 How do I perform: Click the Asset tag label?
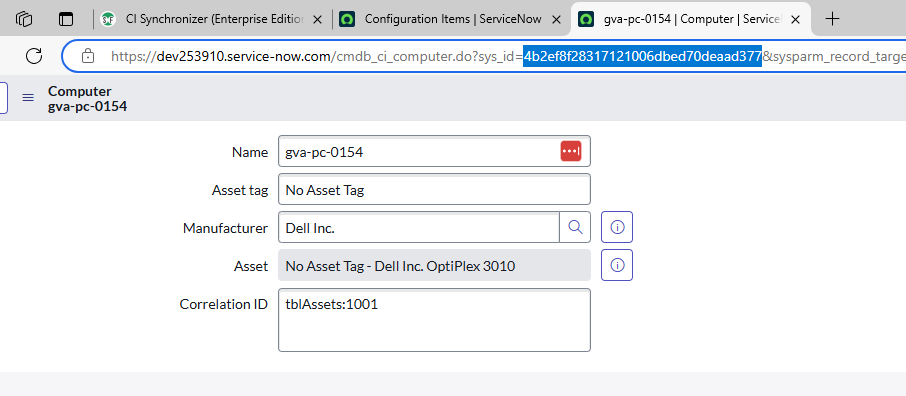(240, 190)
